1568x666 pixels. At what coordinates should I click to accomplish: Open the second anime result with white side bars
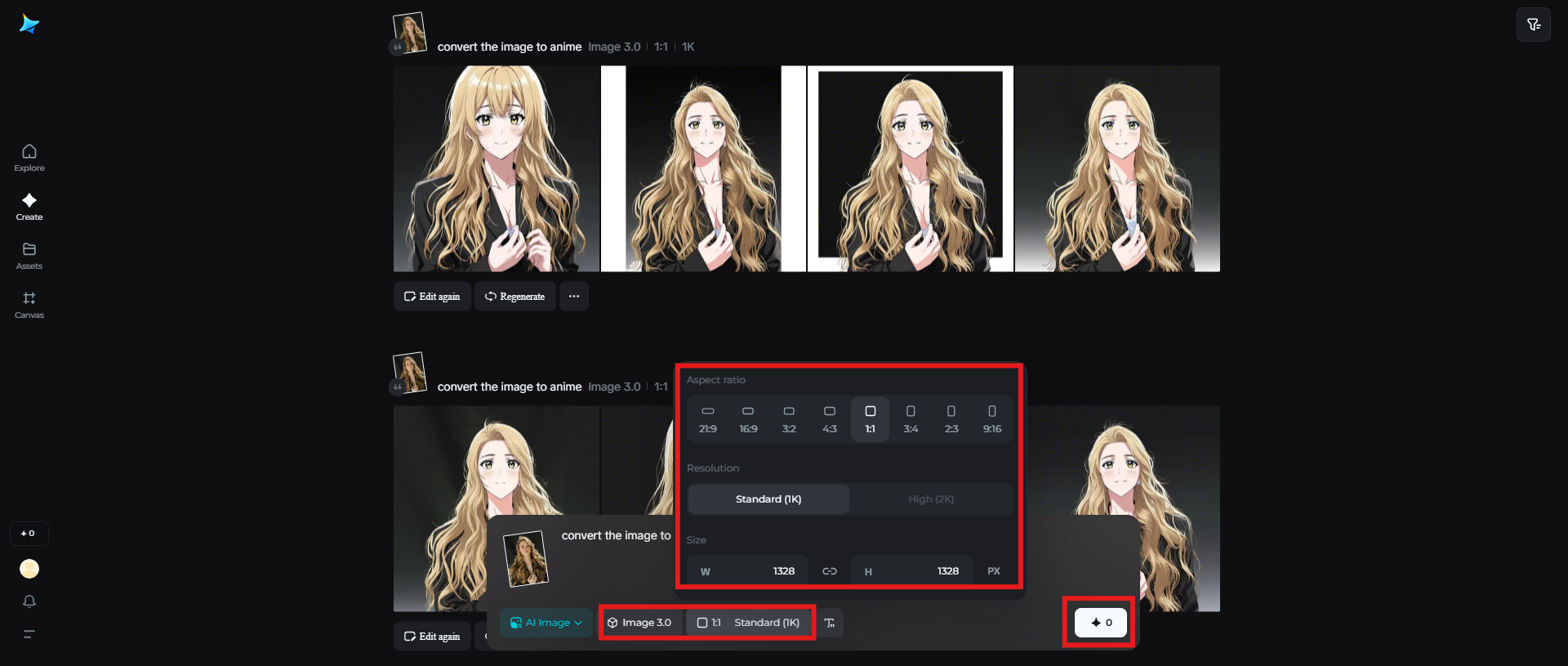coord(703,169)
